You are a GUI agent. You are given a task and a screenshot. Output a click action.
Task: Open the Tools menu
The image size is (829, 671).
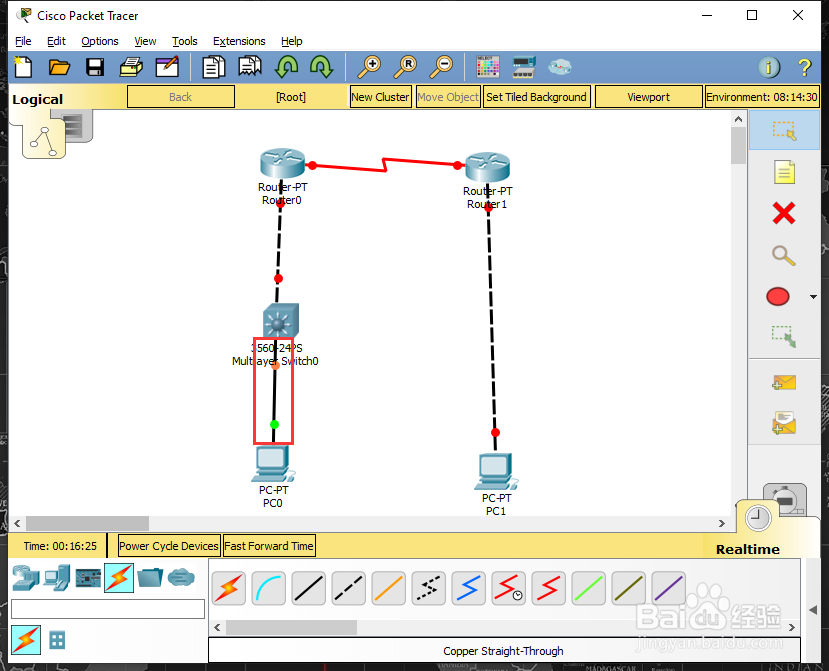tap(185, 41)
